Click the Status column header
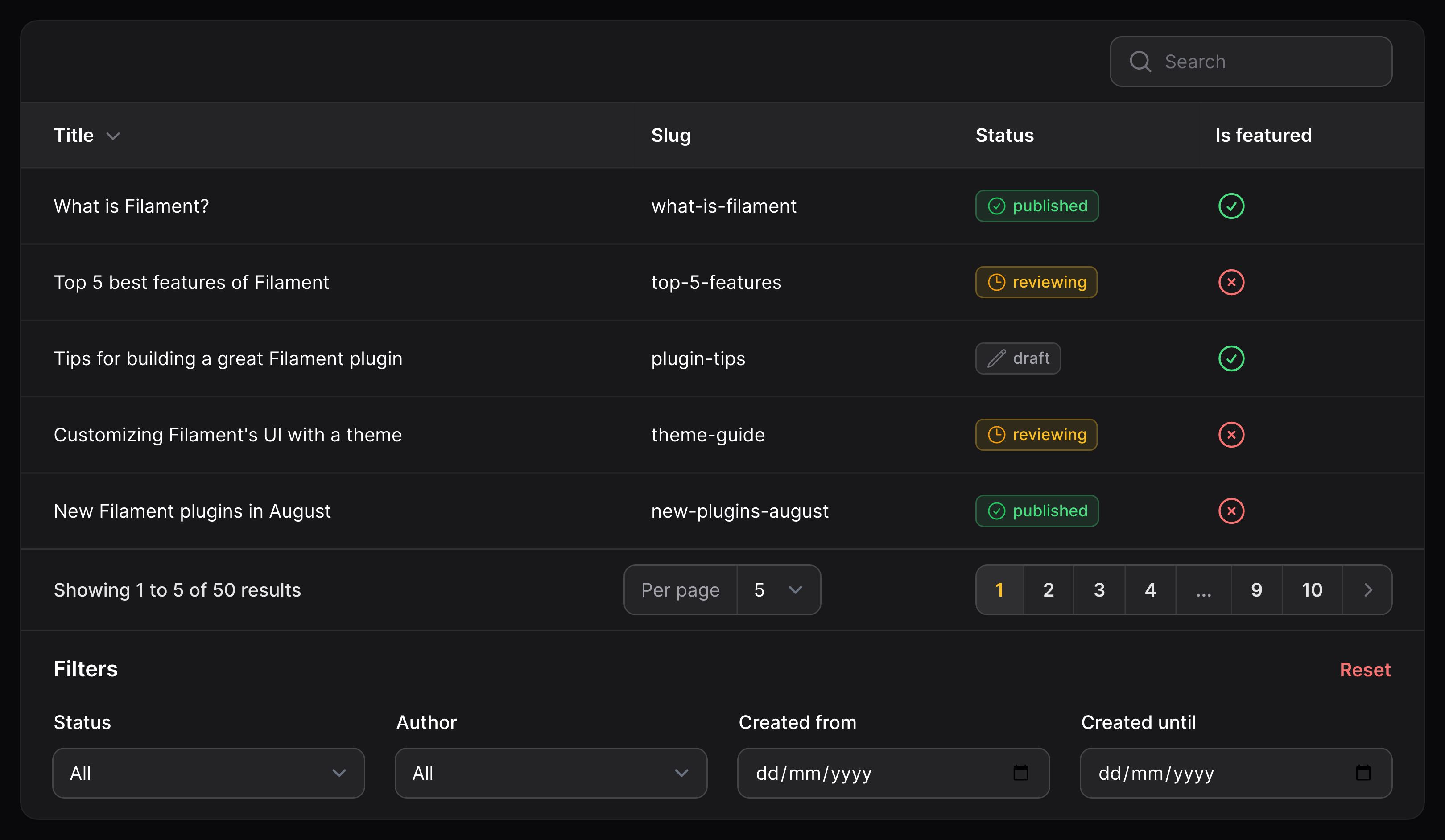This screenshot has height=840, width=1445. pos(1005,135)
